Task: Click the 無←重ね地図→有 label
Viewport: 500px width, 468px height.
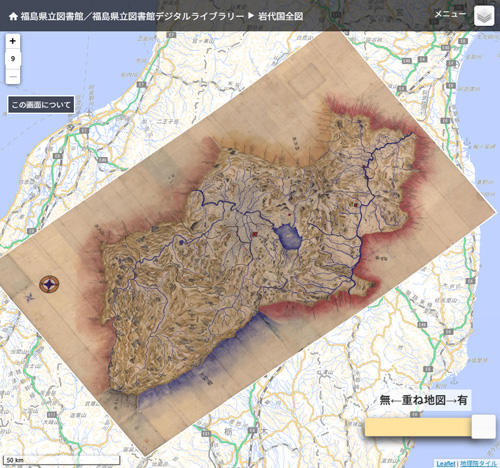Action: coord(423,400)
